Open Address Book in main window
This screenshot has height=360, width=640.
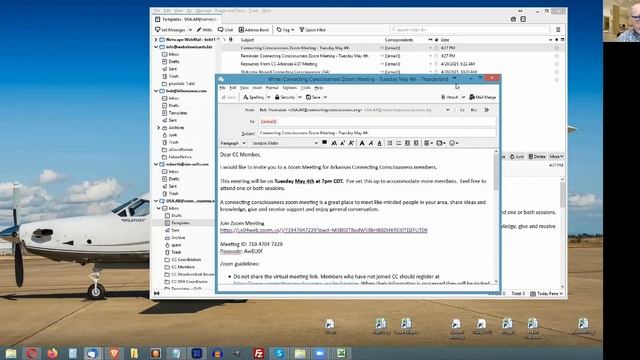254,30
